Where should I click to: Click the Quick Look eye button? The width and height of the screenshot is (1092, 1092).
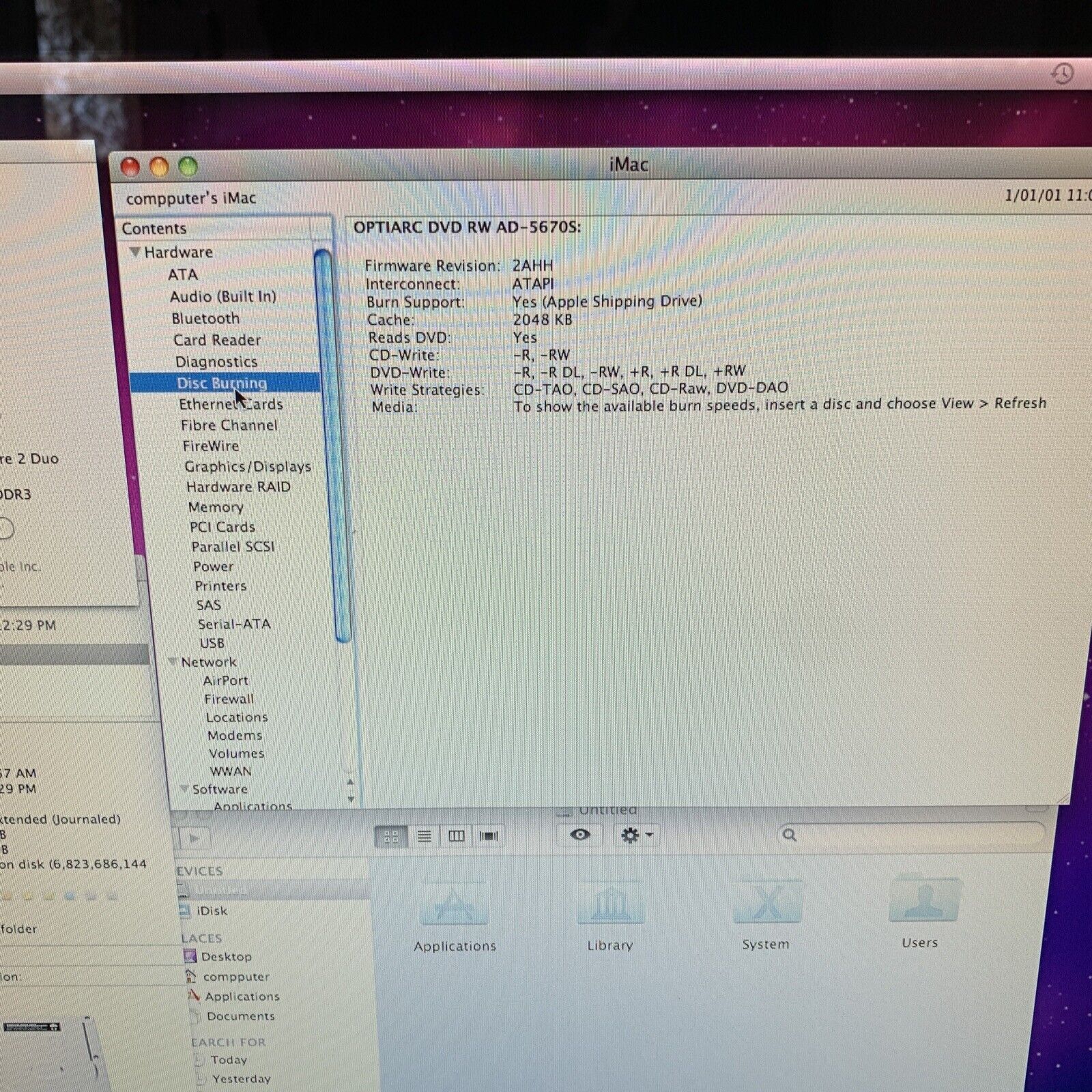pyautogui.click(x=579, y=835)
